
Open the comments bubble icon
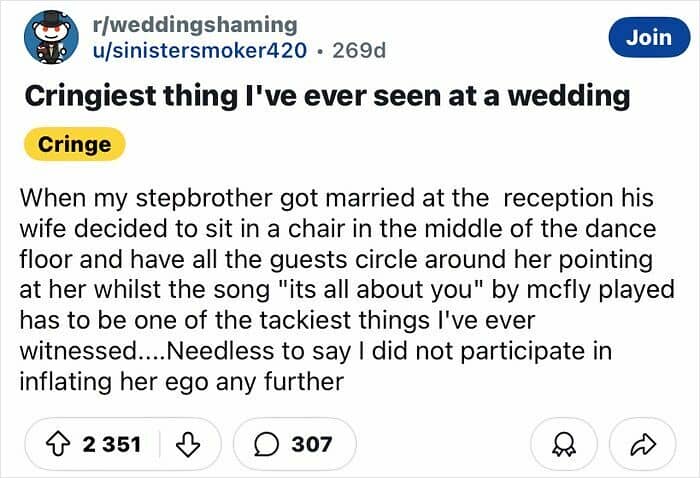[267, 445]
